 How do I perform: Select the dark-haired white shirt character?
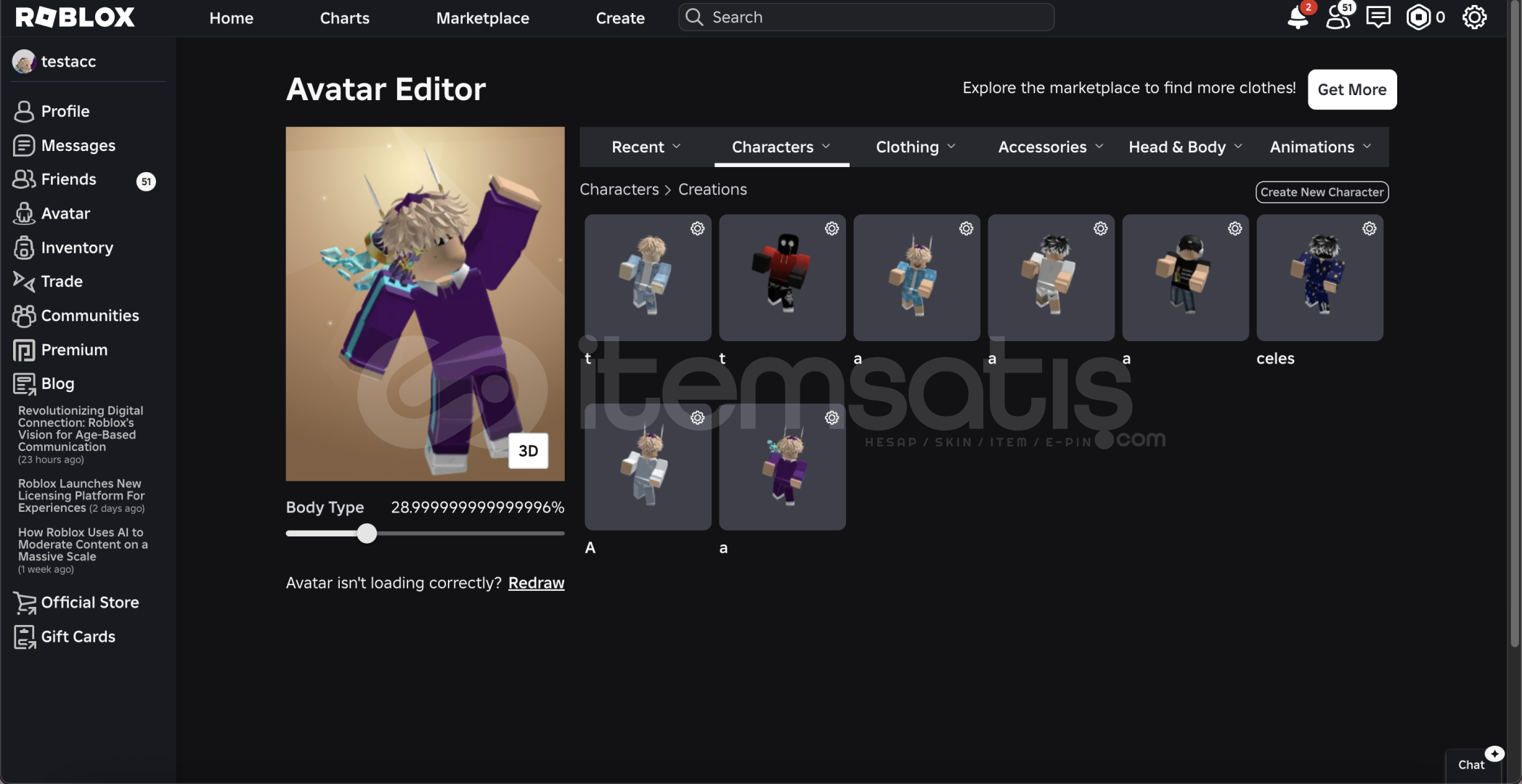pyautogui.click(x=1051, y=277)
